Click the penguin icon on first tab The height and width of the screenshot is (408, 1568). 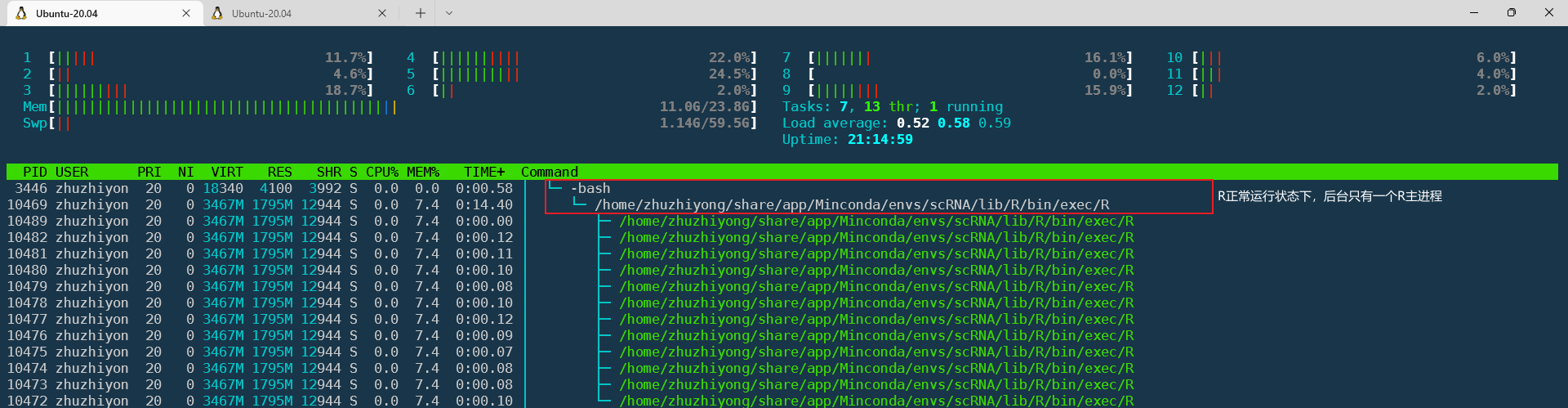coord(21,13)
